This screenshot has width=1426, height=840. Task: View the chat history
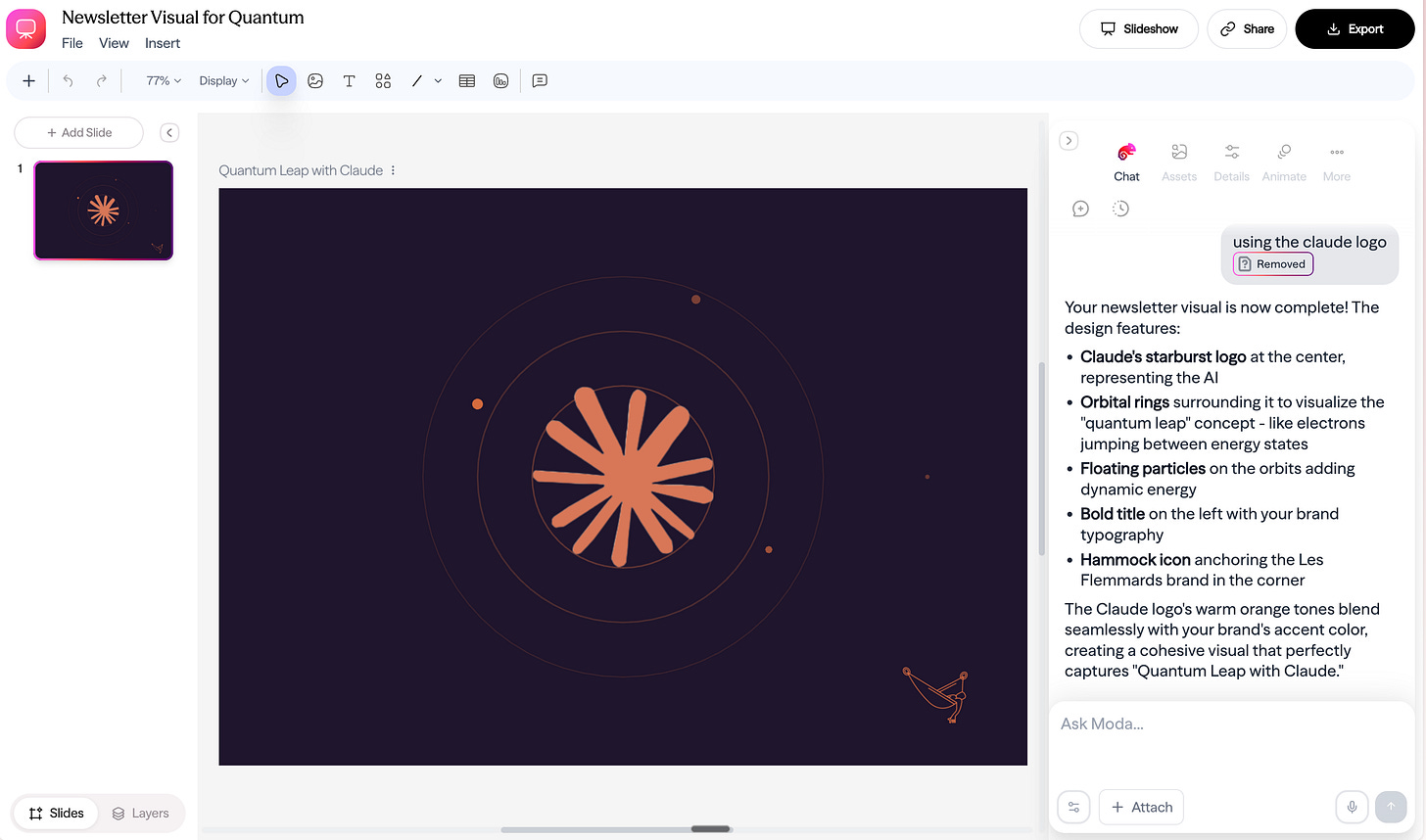(1120, 209)
